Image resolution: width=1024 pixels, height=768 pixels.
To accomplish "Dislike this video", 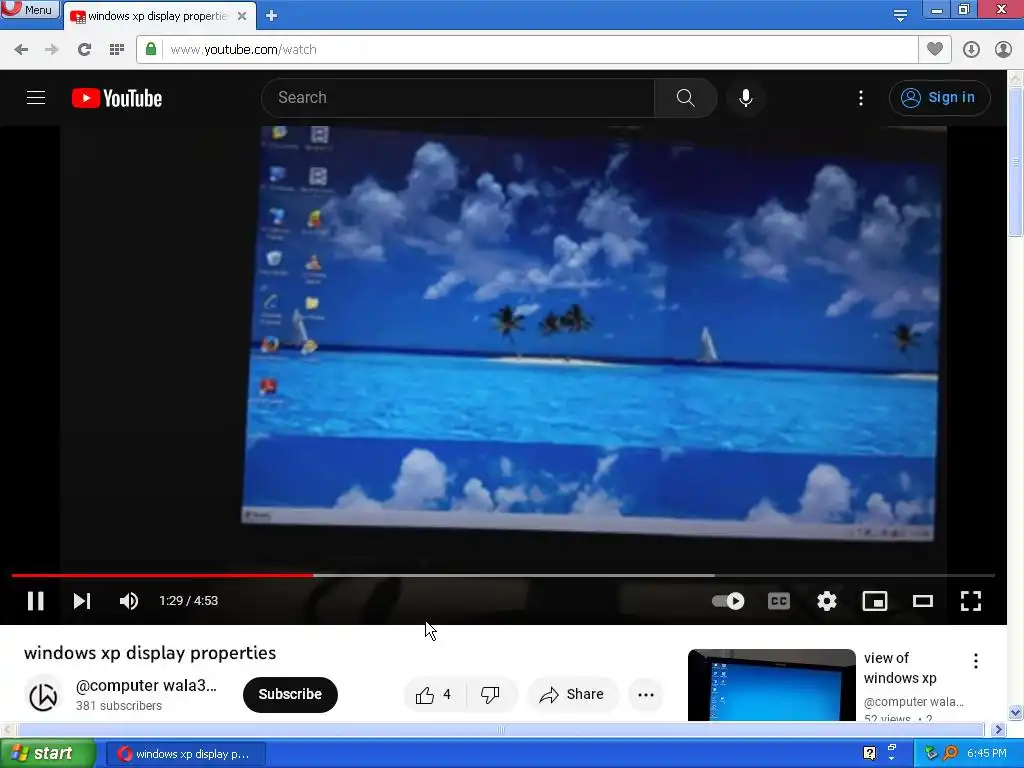I will 490,695.
